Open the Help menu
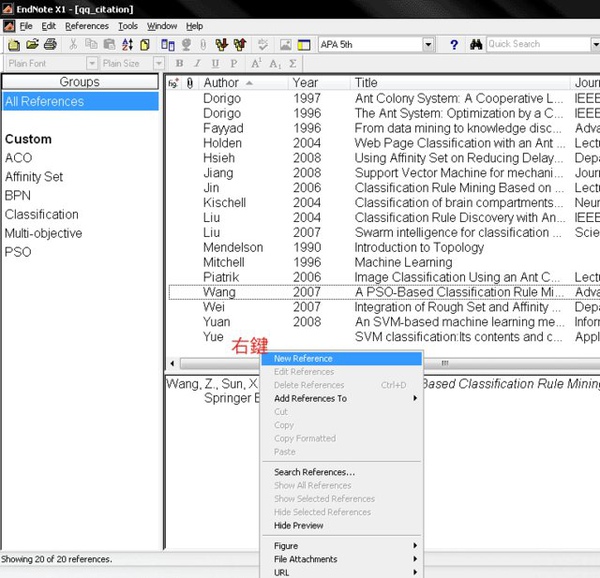Screen dimensions: 600x578 194,26
